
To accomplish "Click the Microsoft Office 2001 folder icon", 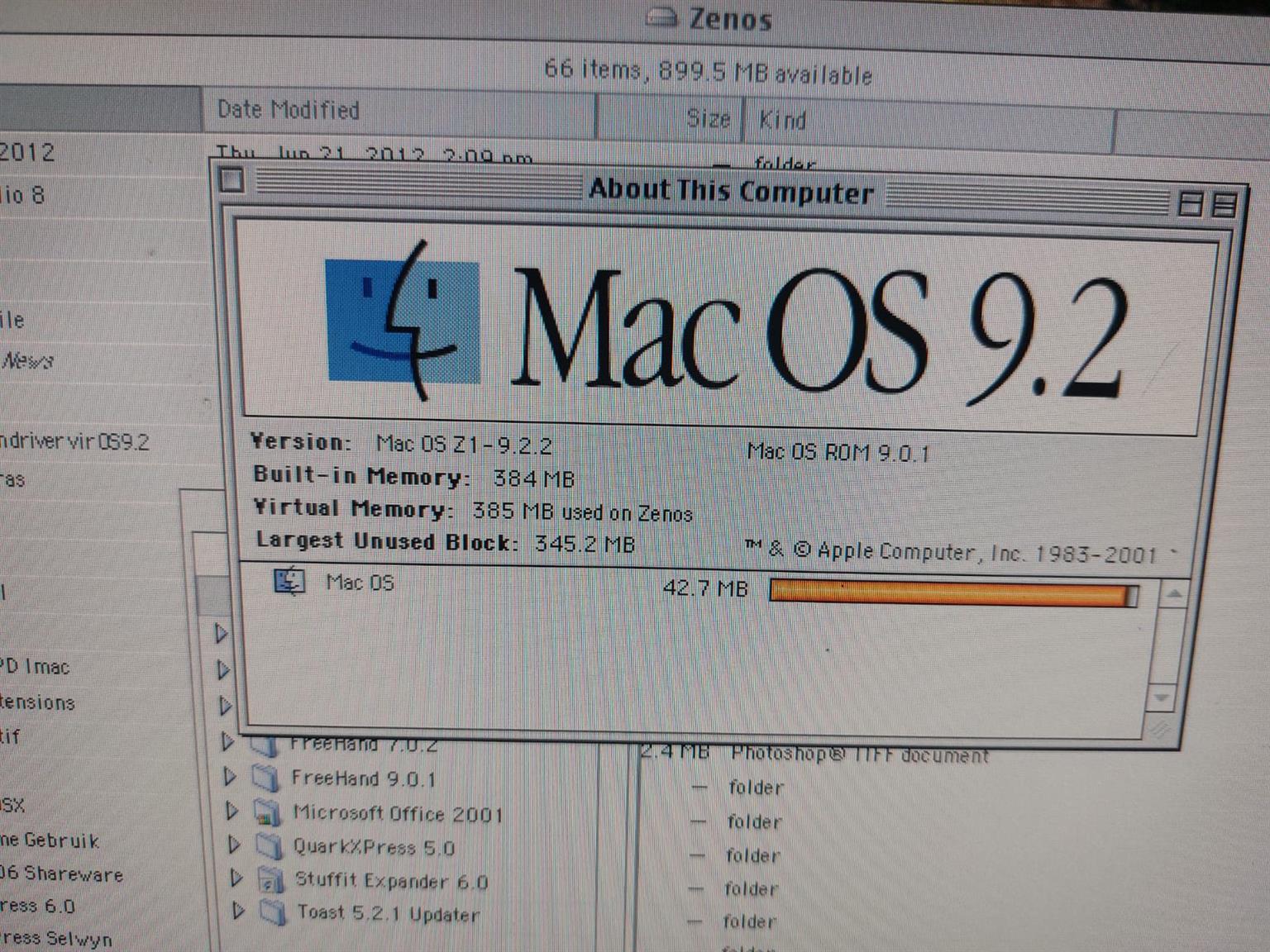I will [x=267, y=813].
